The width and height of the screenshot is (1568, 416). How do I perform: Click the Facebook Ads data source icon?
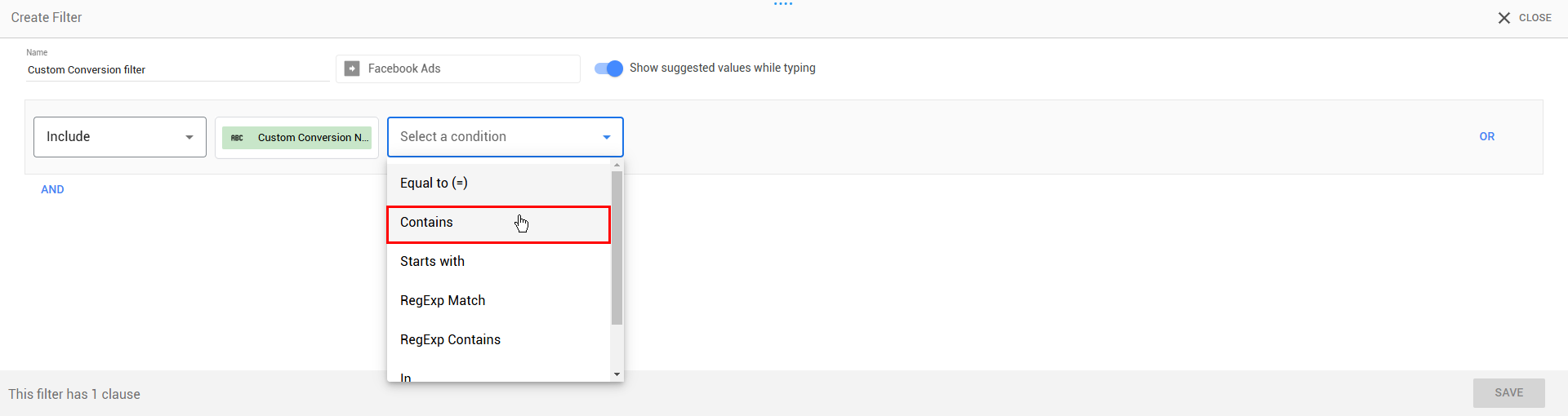click(352, 69)
